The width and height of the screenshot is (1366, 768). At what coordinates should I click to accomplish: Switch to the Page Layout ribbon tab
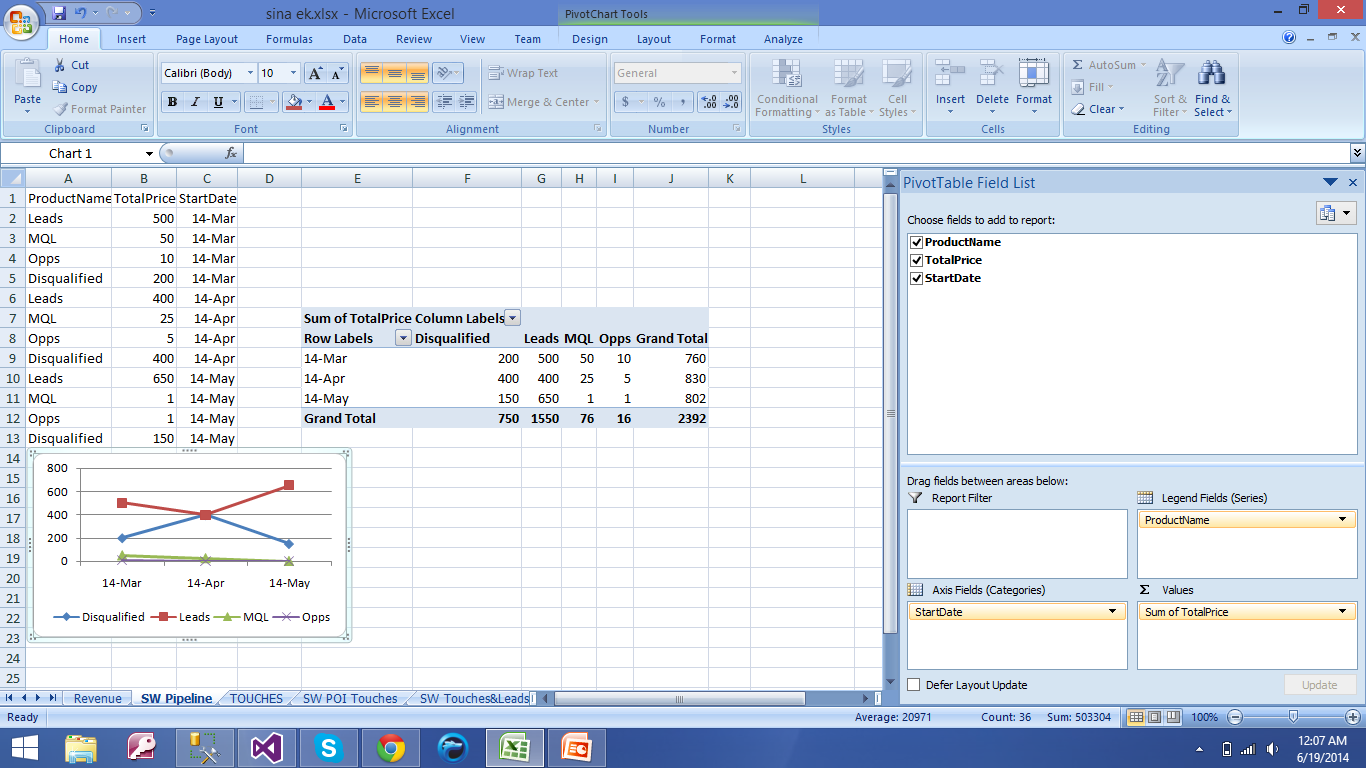pyautogui.click(x=207, y=39)
